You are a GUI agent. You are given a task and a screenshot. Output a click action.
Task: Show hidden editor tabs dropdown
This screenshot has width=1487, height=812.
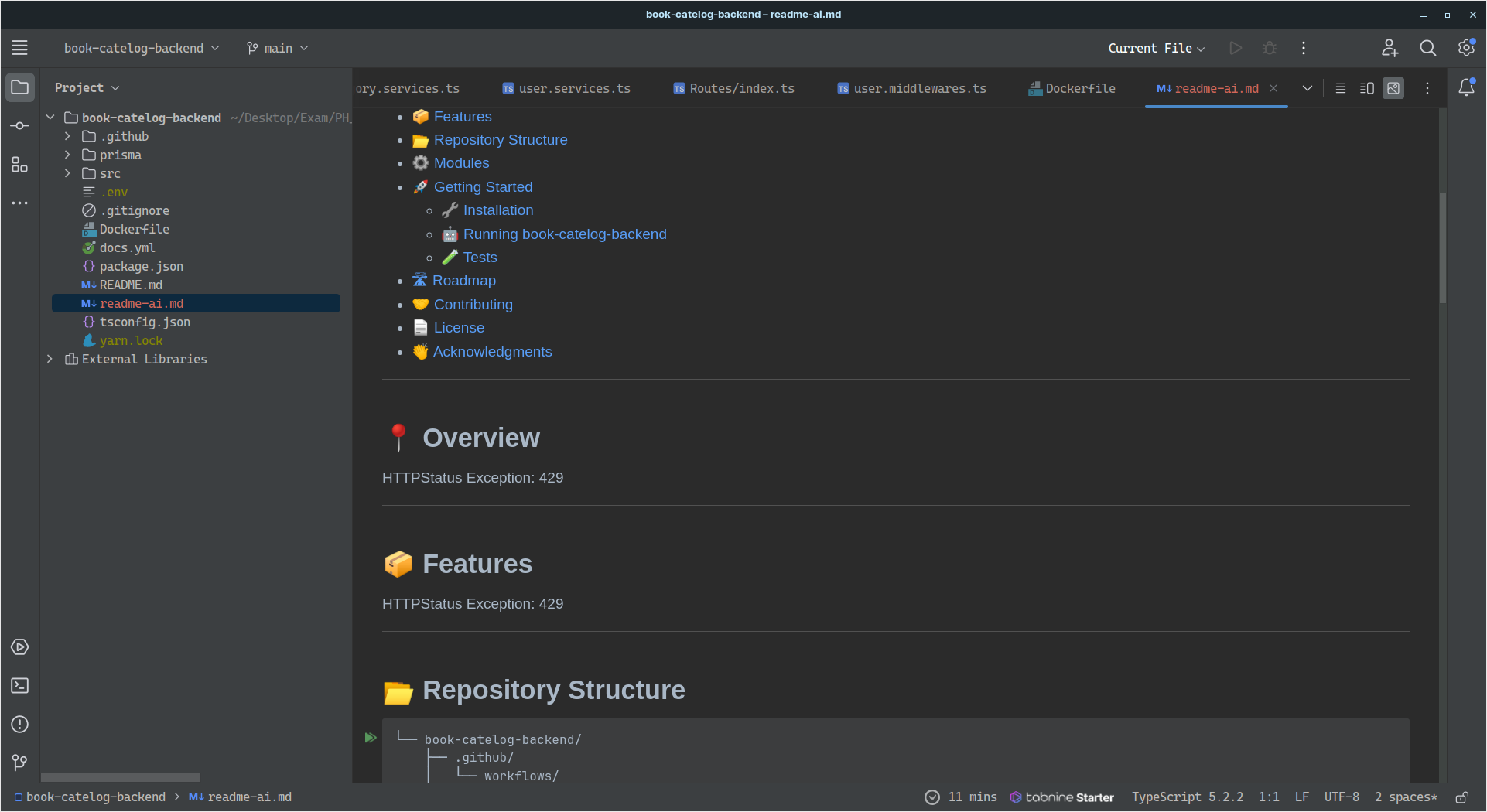pyautogui.click(x=1308, y=88)
